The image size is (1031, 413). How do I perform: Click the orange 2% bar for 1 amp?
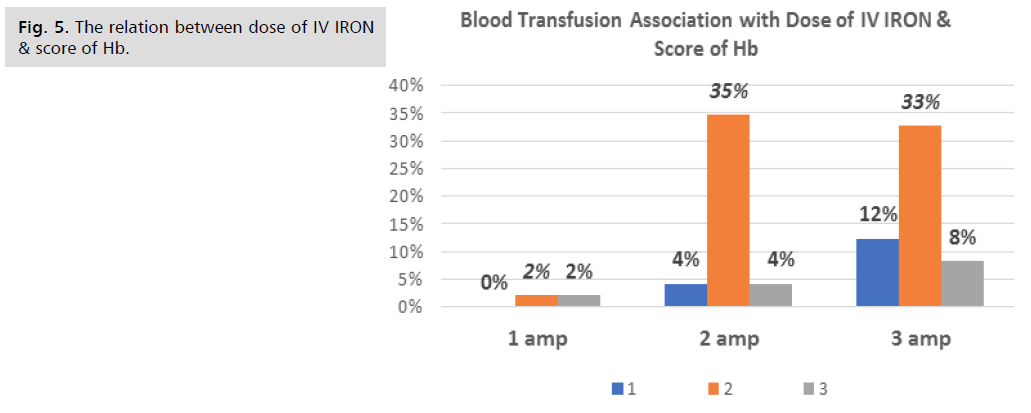[536, 301]
